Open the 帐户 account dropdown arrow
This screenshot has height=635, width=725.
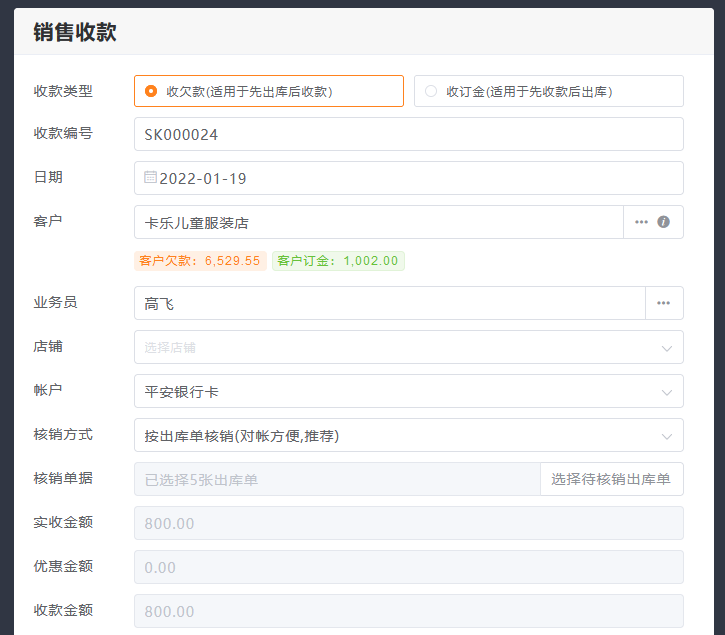666,392
